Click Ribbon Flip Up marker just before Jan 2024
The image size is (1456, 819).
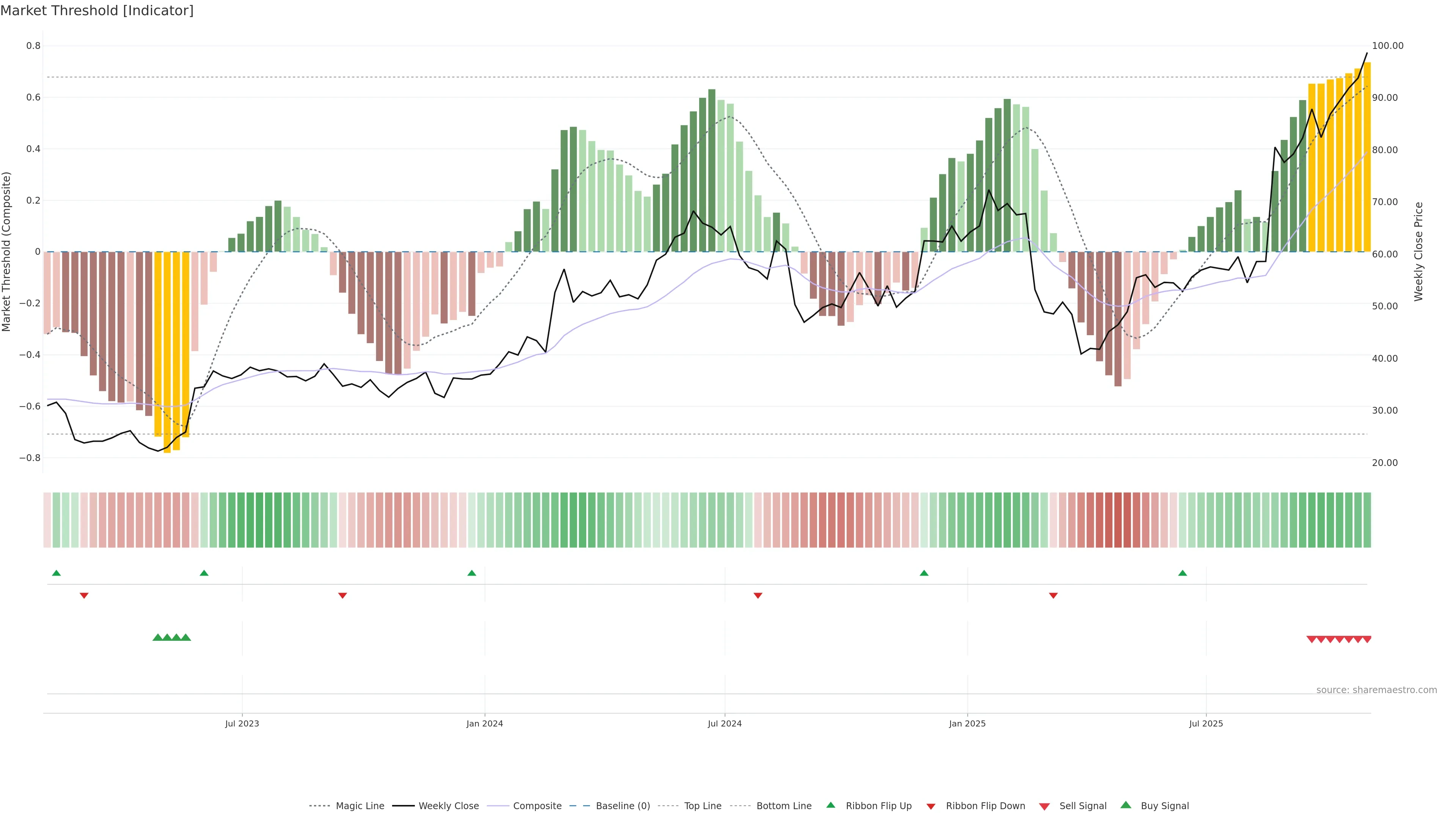(x=472, y=573)
